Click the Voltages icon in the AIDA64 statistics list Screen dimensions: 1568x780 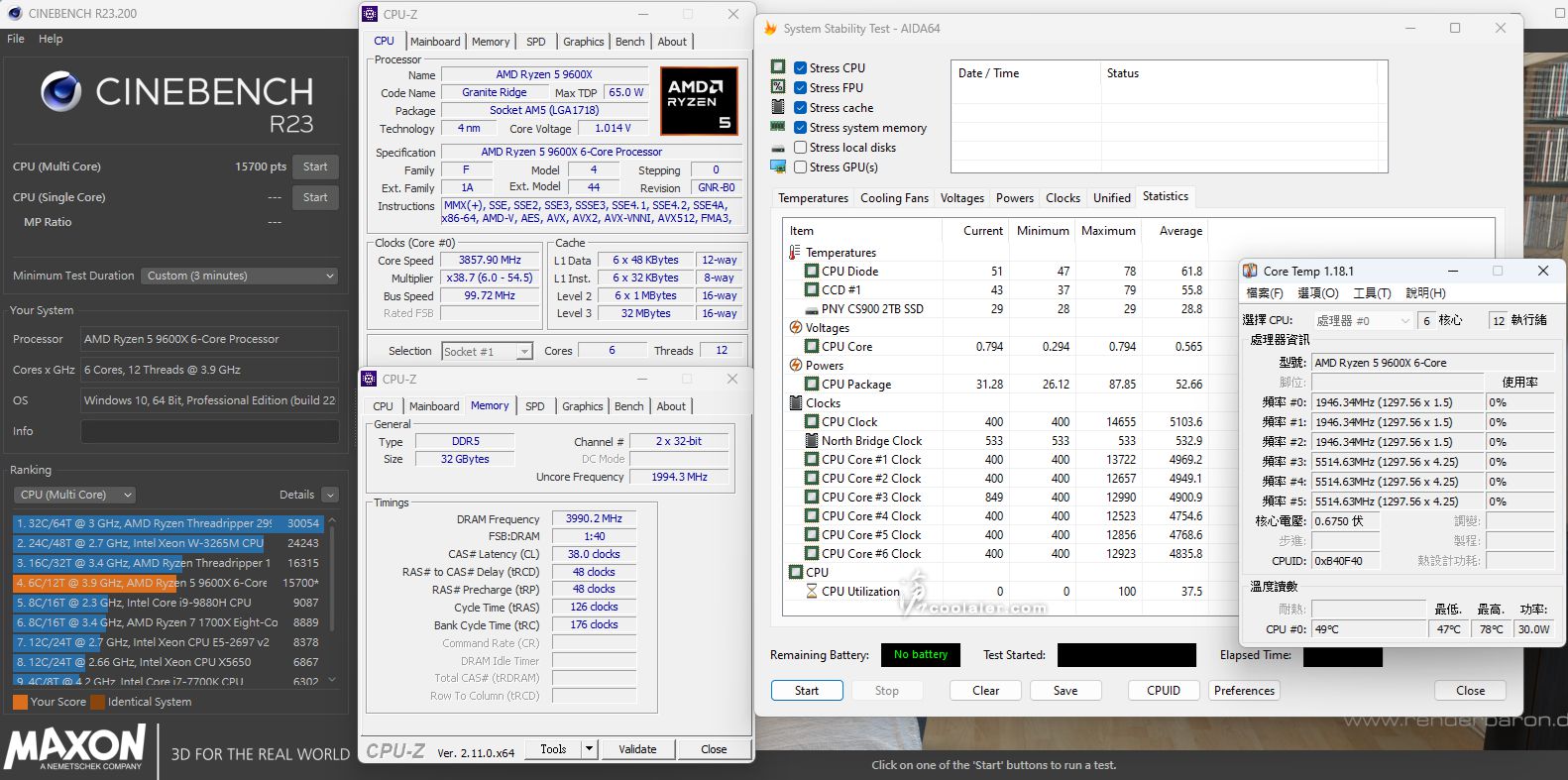coord(795,327)
